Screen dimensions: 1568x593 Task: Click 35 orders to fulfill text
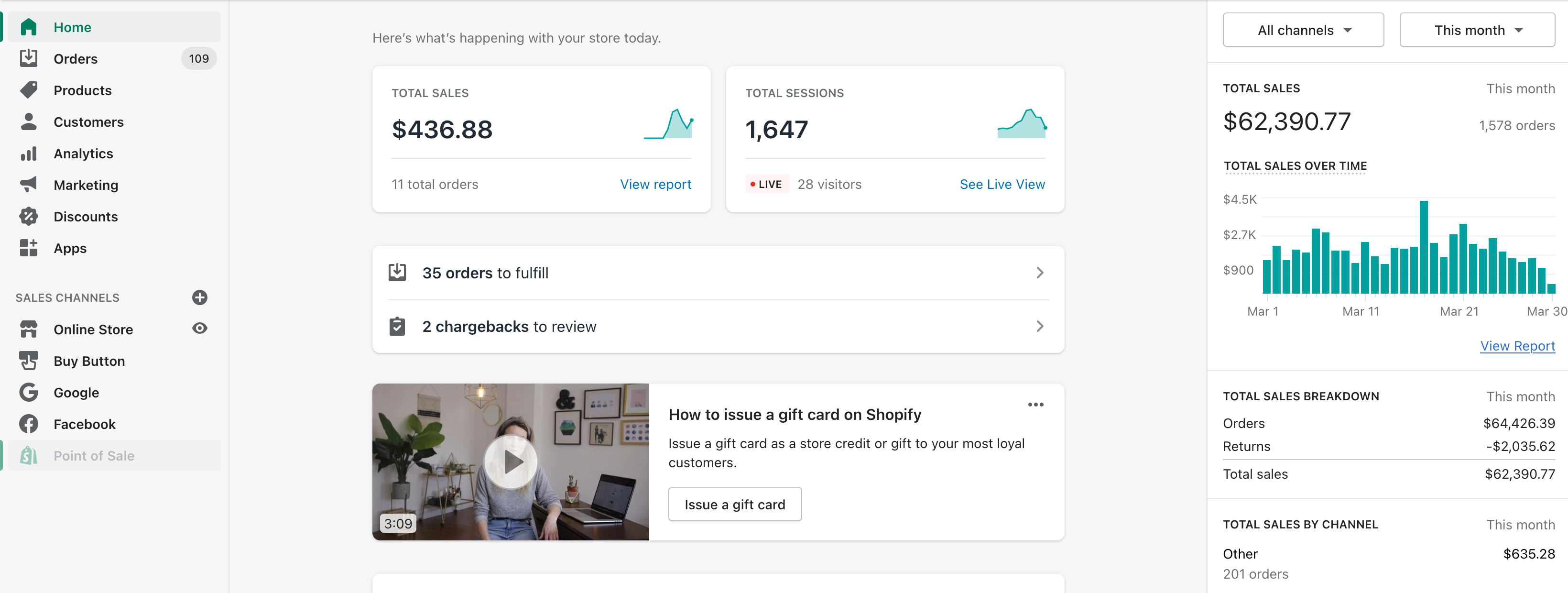tap(485, 273)
